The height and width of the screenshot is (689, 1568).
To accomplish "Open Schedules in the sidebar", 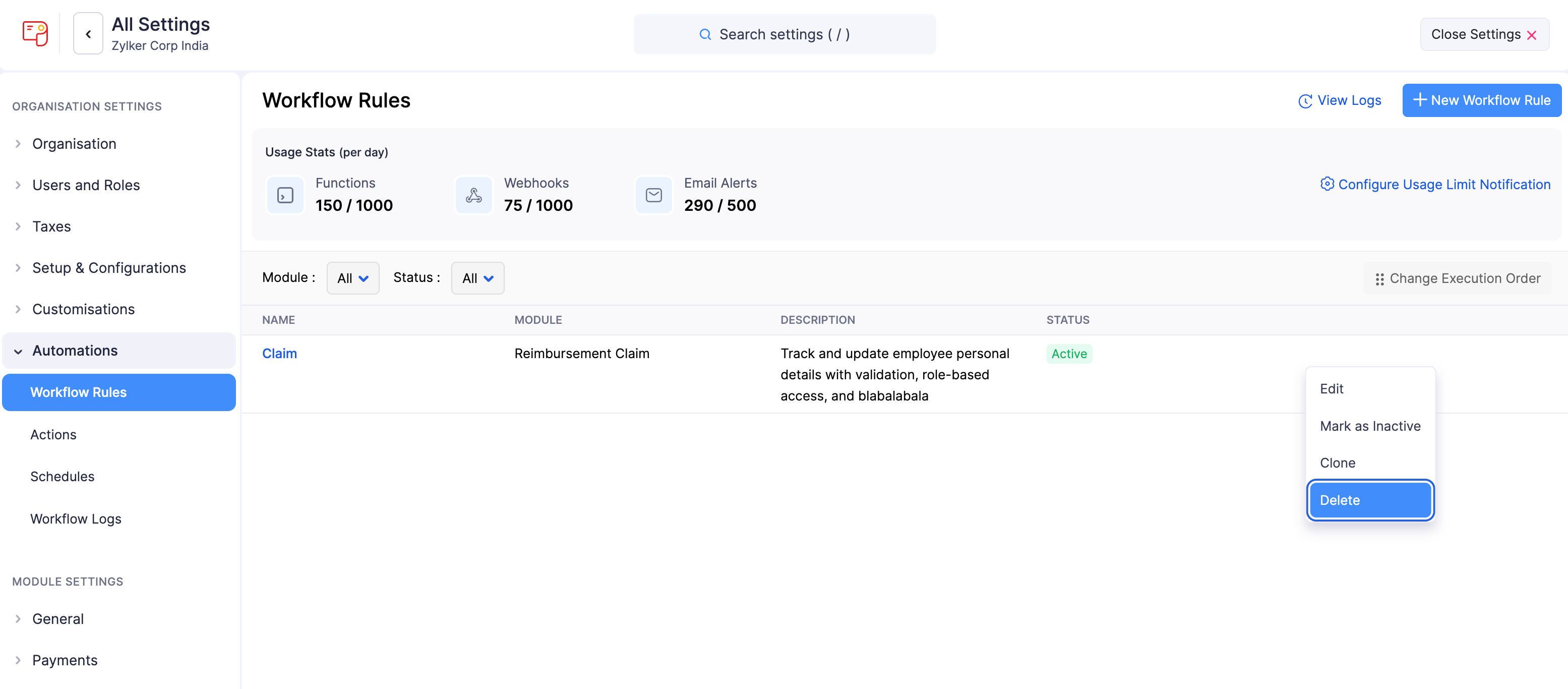I will click(118, 476).
